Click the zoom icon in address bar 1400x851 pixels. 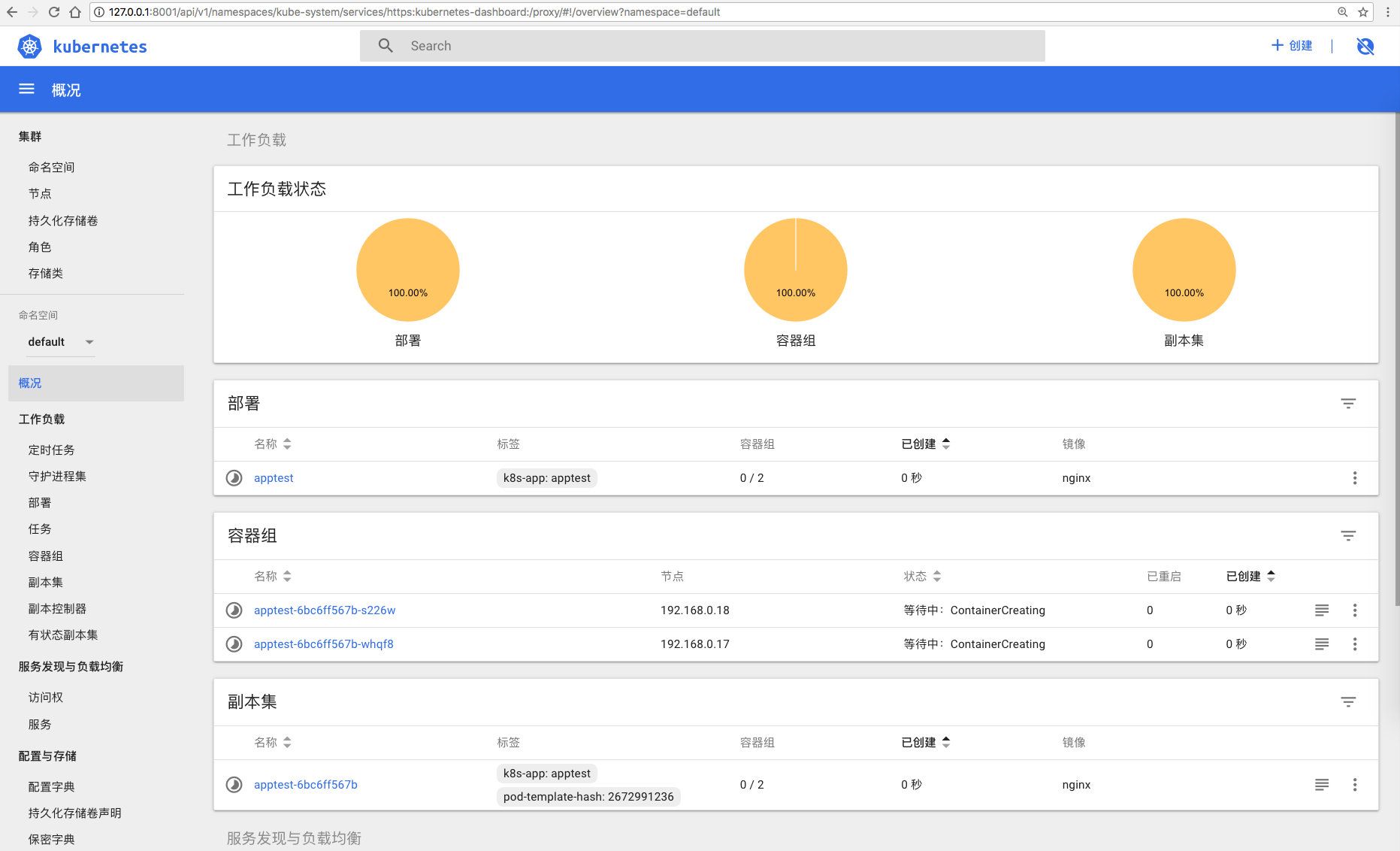1343,12
